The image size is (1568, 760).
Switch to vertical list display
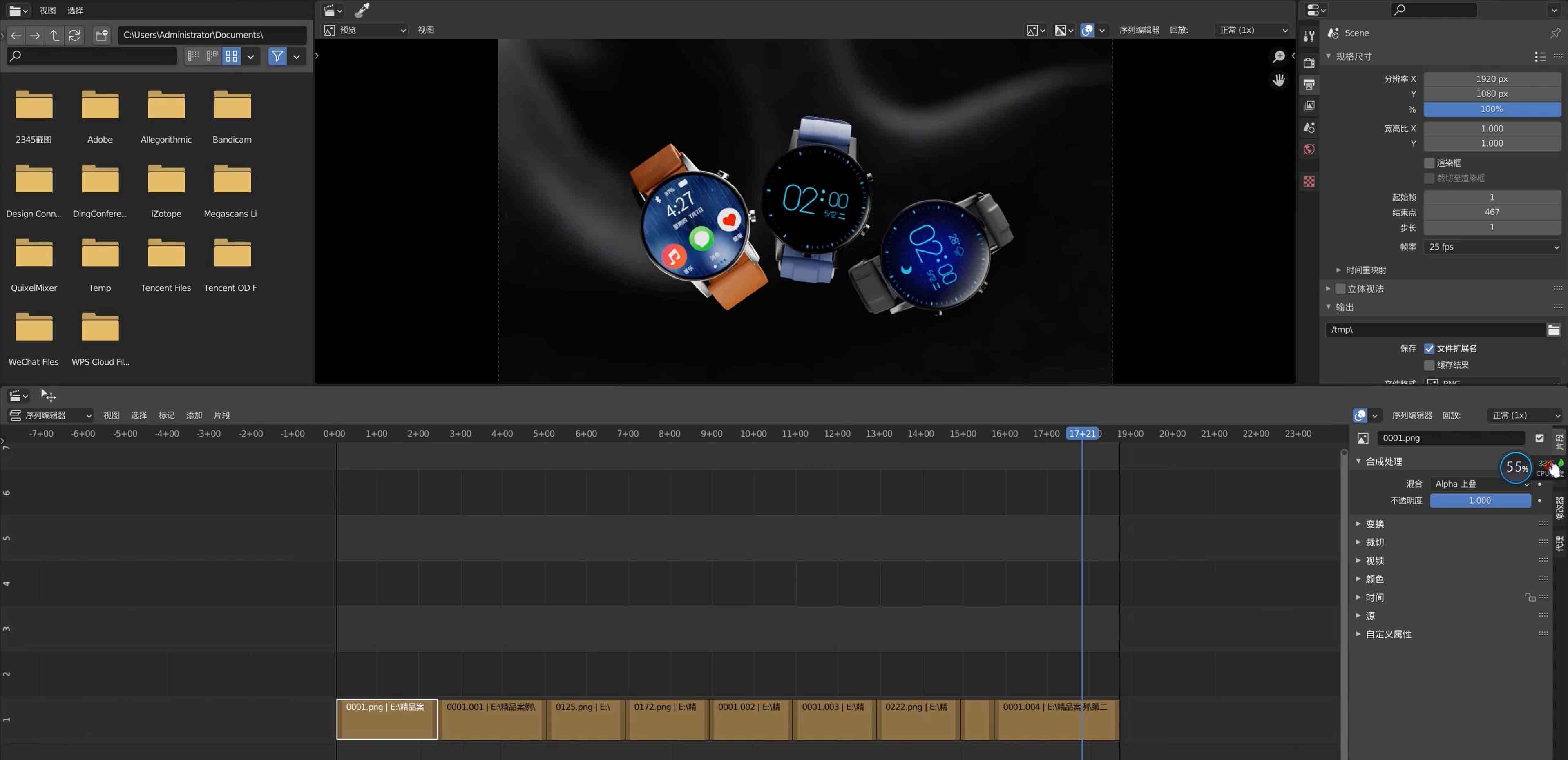[194, 56]
